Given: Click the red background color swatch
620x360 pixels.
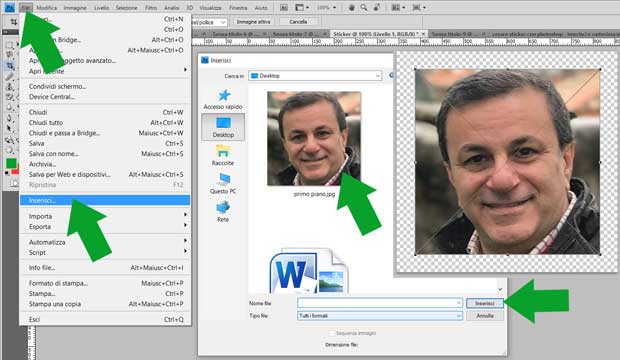Looking at the screenshot, I should click(15, 171).
